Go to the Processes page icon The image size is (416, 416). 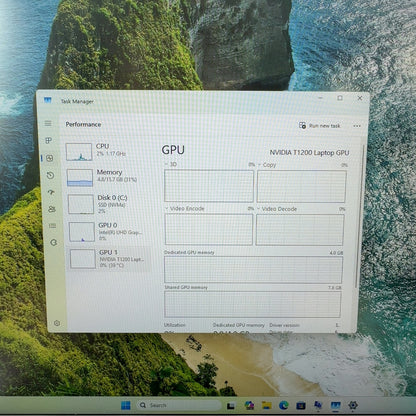click(x=49, y=140)
